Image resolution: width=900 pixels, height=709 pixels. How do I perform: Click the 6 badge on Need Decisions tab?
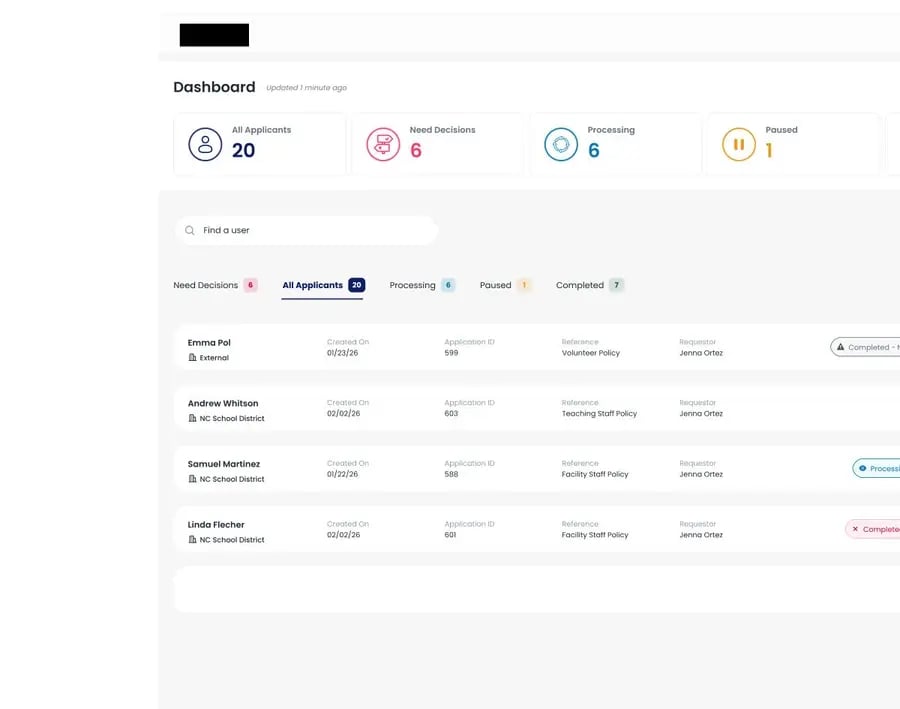coord(250,285)
